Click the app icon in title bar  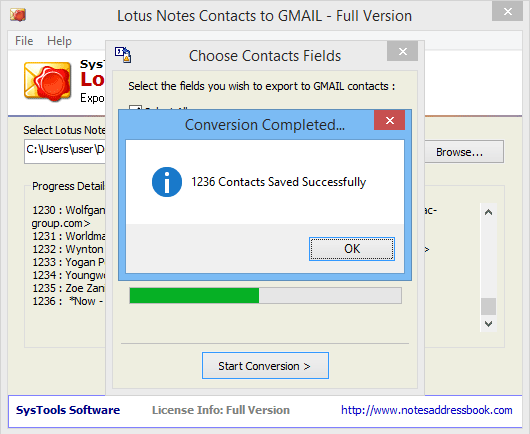click(18, 15)
